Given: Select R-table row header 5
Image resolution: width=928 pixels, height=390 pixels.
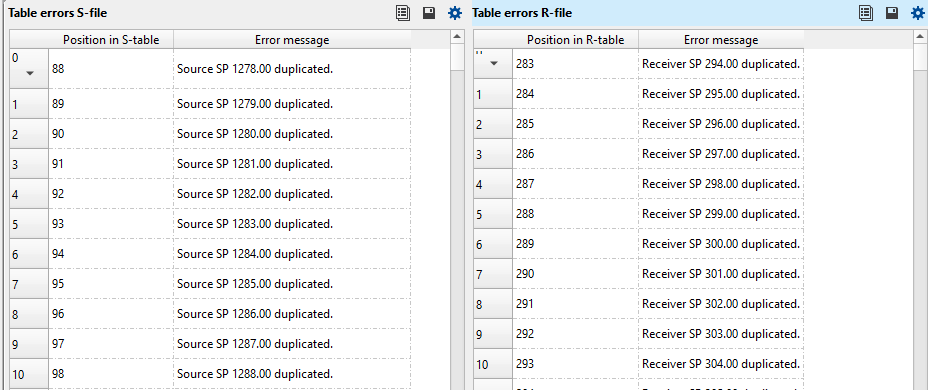Looking at the screenshot, I should (494, 214).
